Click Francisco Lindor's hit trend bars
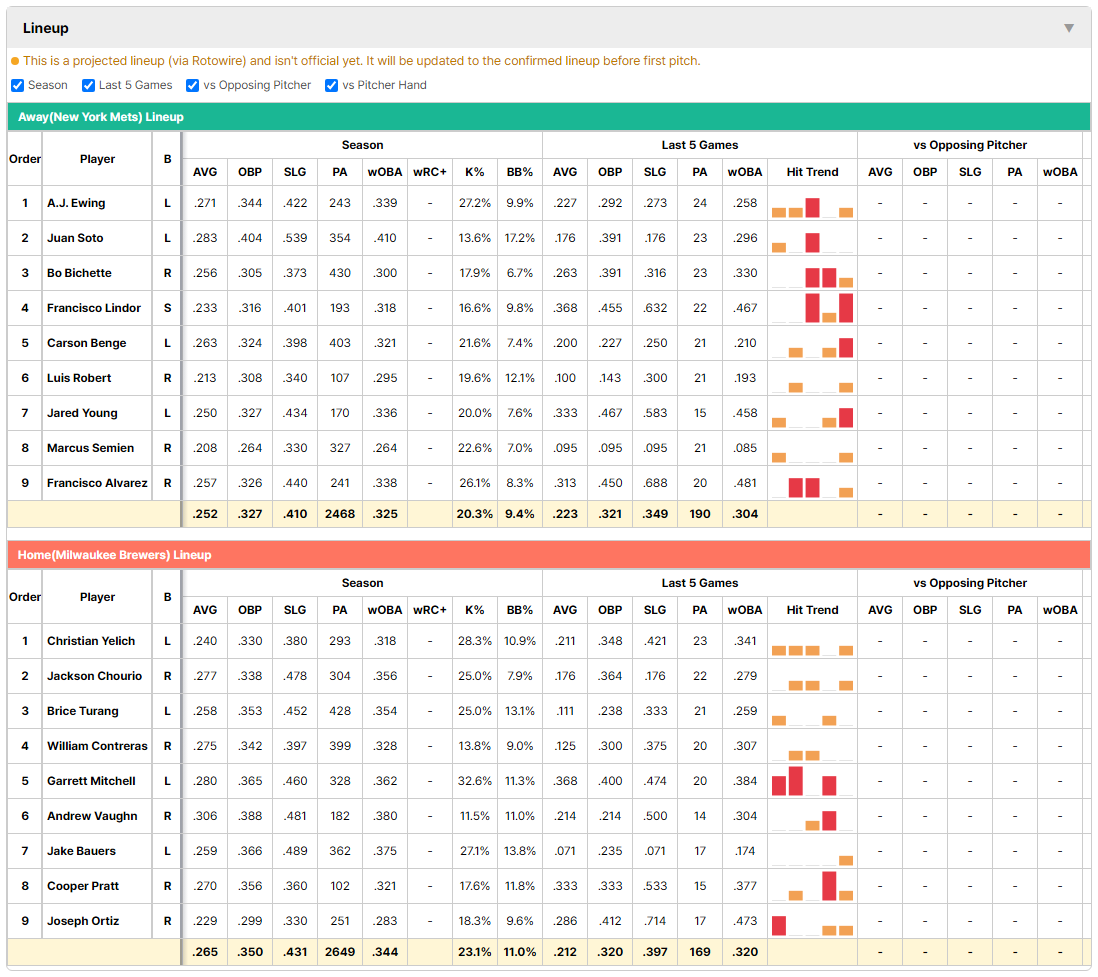 tap(812, 308)
